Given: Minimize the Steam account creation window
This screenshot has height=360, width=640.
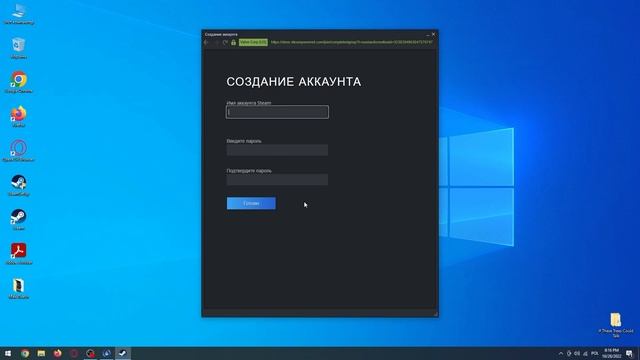Looking at the screenshot, I should [428, 34].
